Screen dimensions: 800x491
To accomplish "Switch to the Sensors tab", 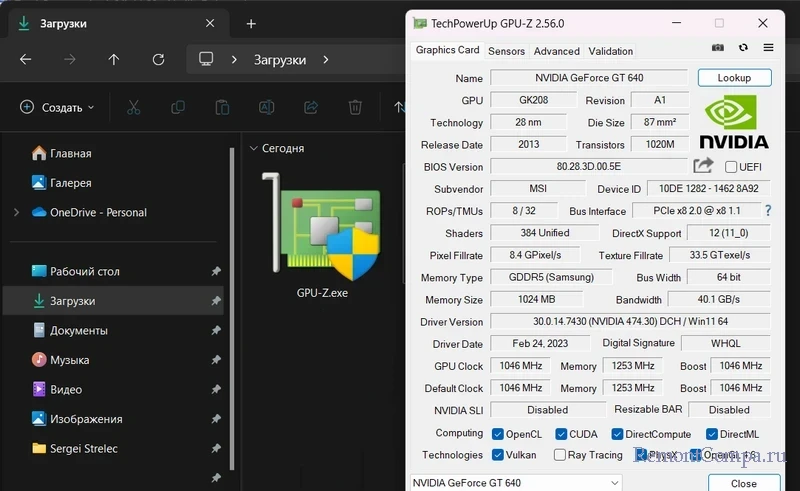I will 507,51.
